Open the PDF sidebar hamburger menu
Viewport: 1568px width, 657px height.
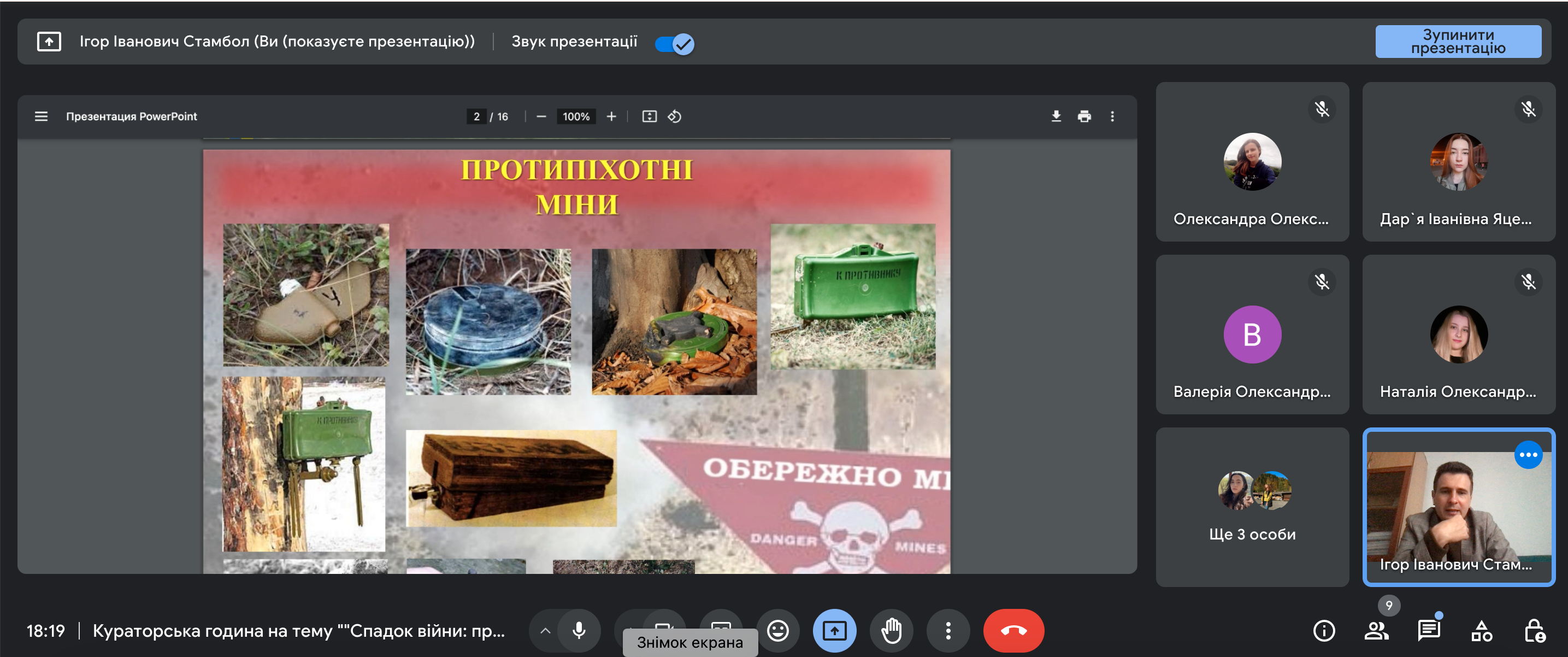click(41, 116)
